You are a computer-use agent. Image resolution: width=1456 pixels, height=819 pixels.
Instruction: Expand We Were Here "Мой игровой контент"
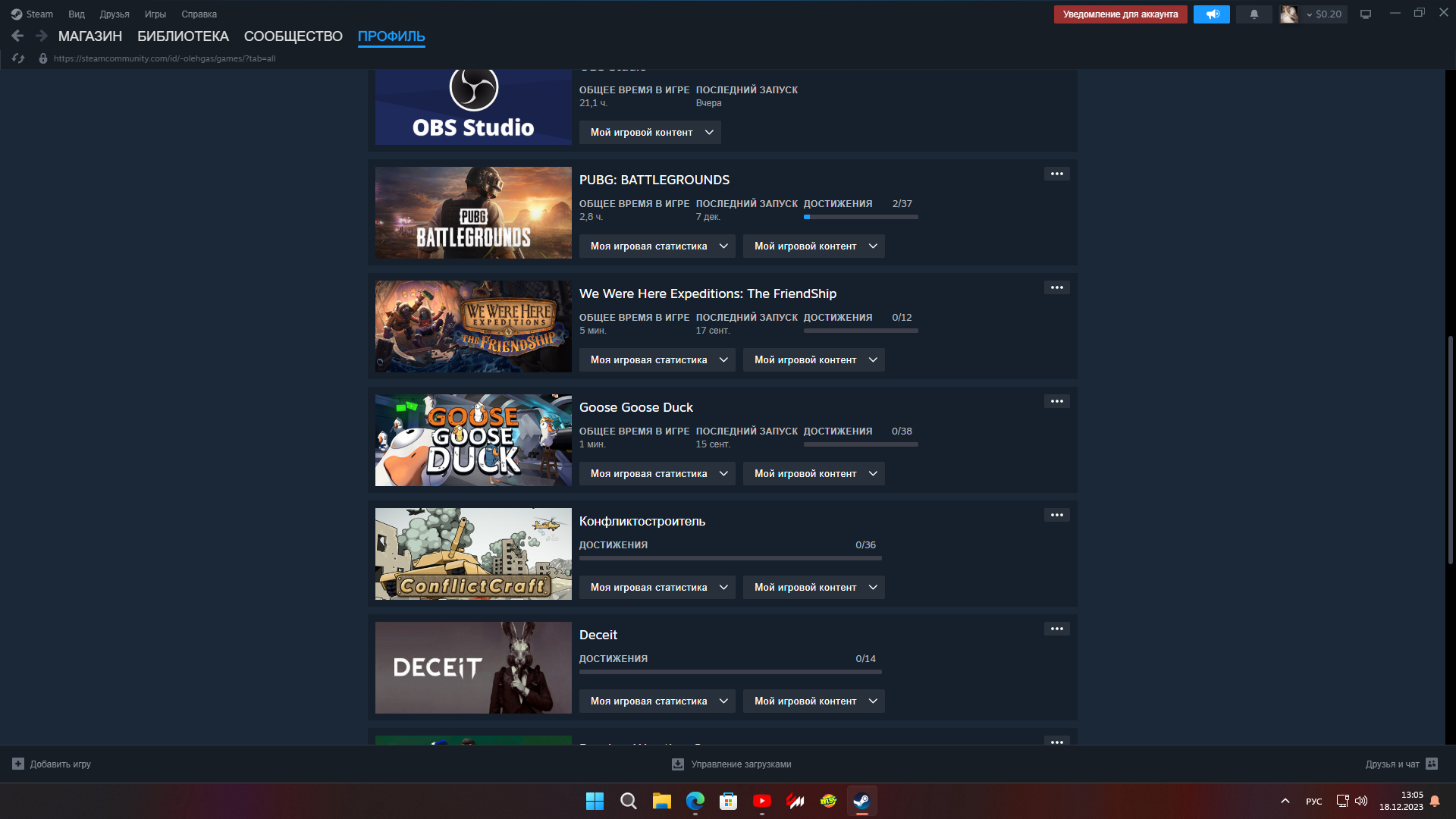coord(814,359)
